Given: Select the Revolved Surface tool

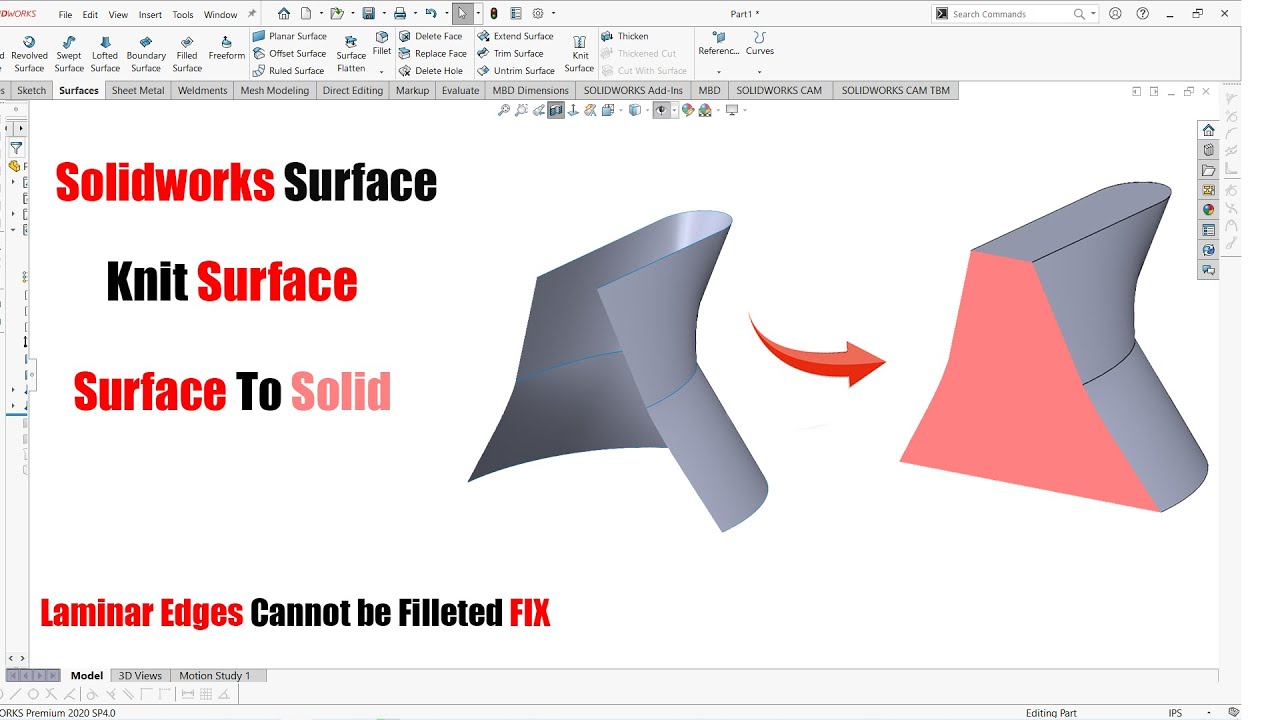Looking at the screenshot, I should click(29, 54).
